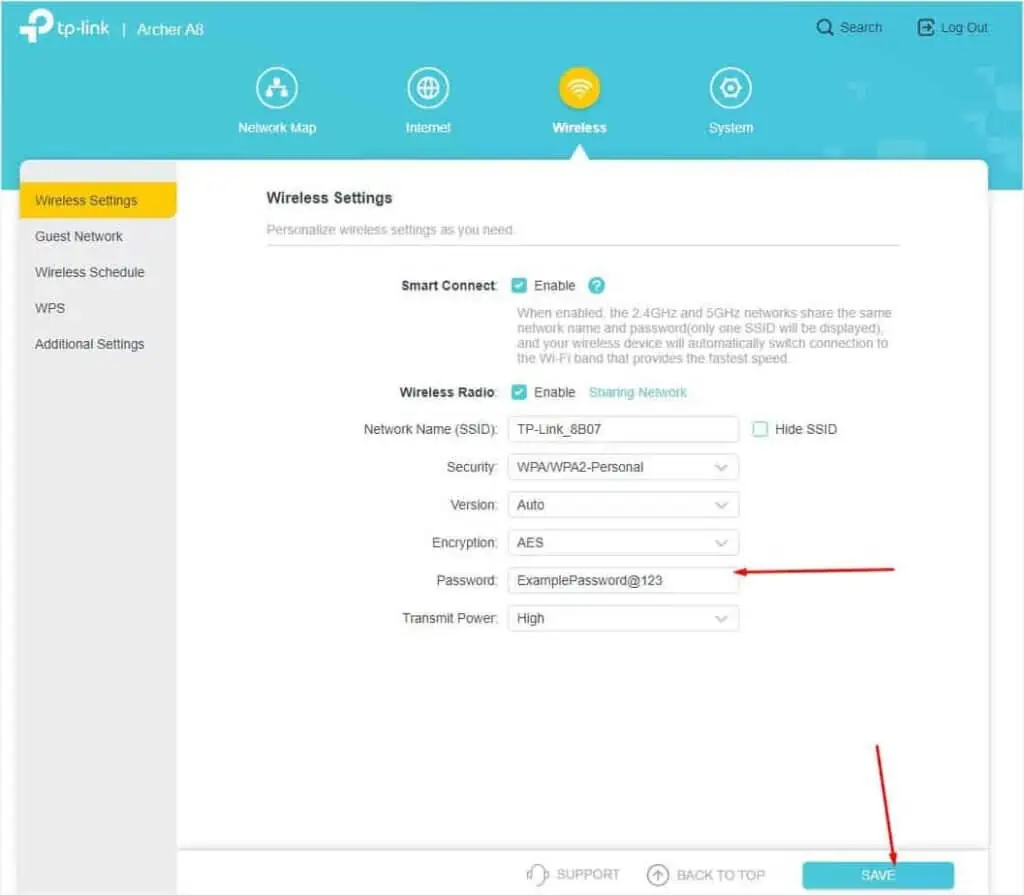Screen dimensions: 1024x895
Task: Open the WPS settings page
Action: (x=49, y=308)
